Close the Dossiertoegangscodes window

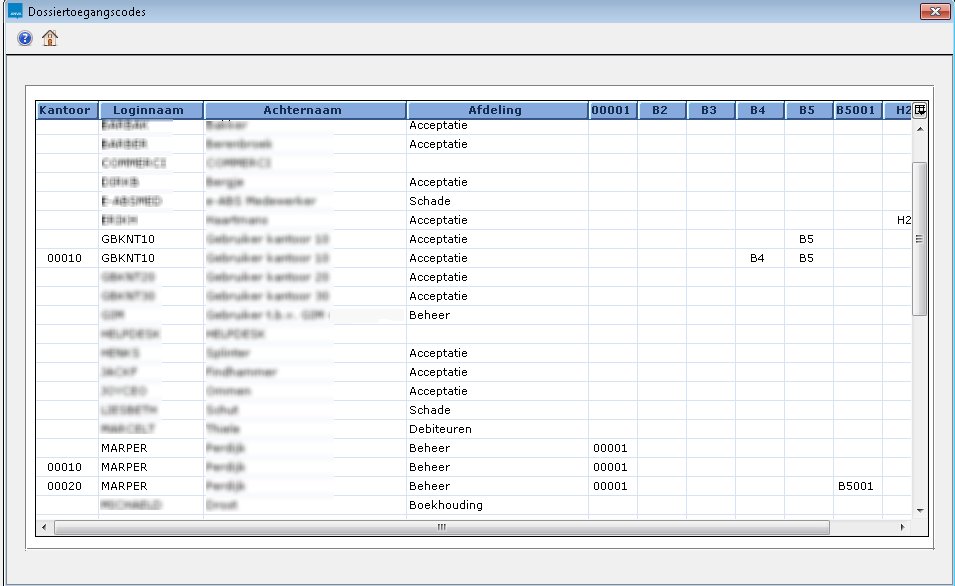point(935,11)
